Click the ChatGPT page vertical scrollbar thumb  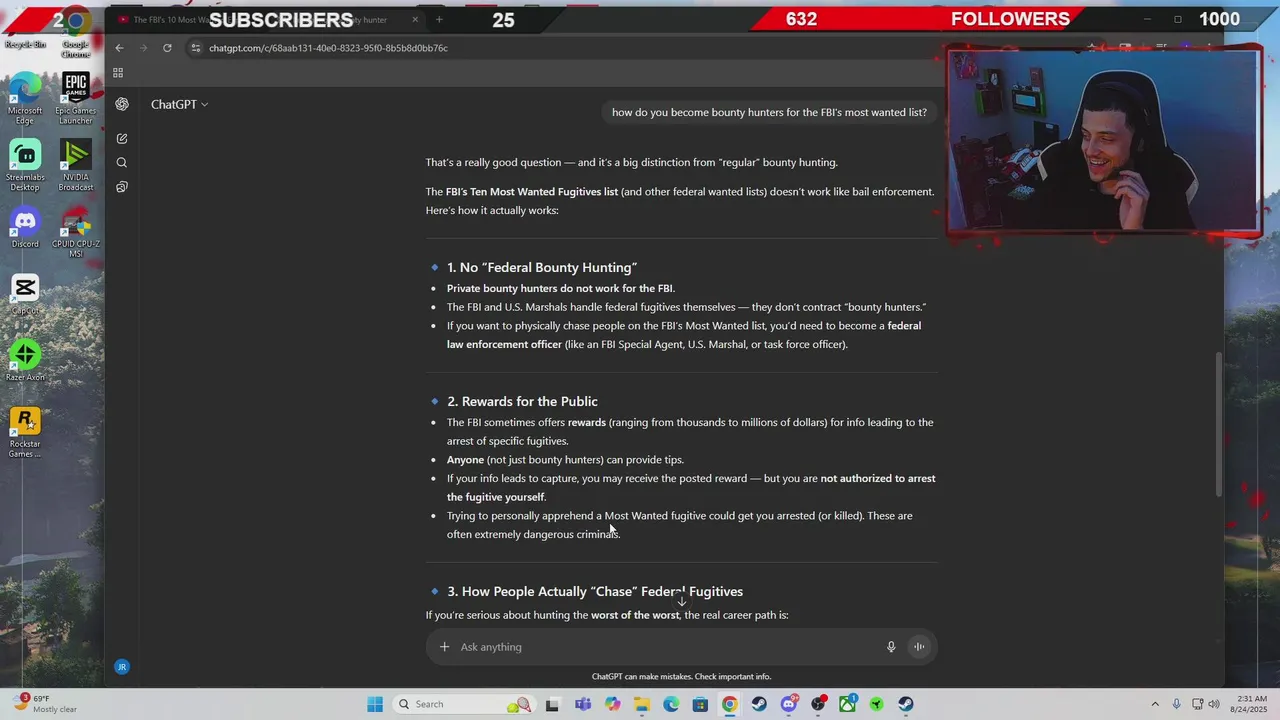click(x=1217, y=425)
